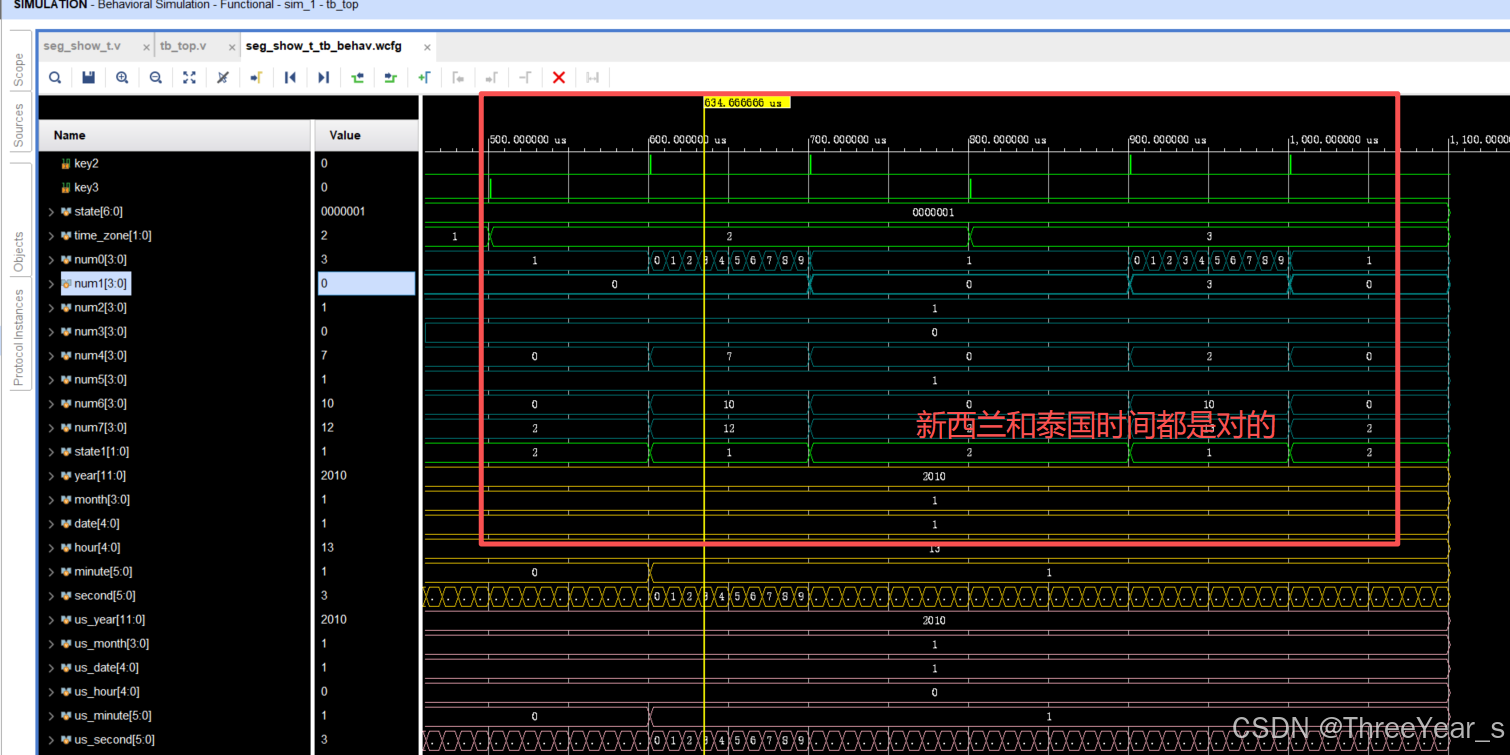Add a marker at cursor
1510x755 pixels.
coord(424,77)
